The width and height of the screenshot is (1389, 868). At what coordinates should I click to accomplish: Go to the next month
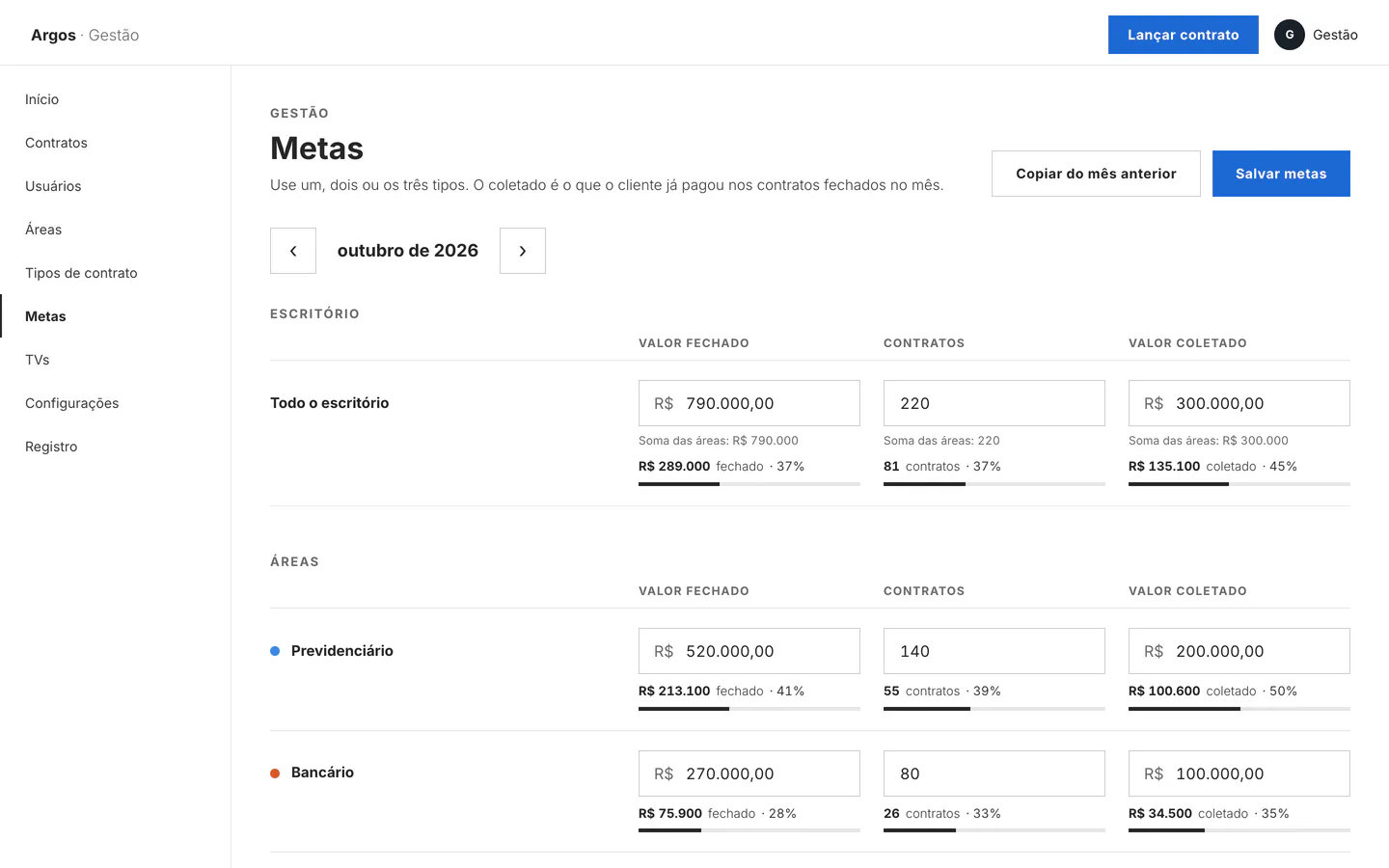pyautogui.click(x=523, y=251)
